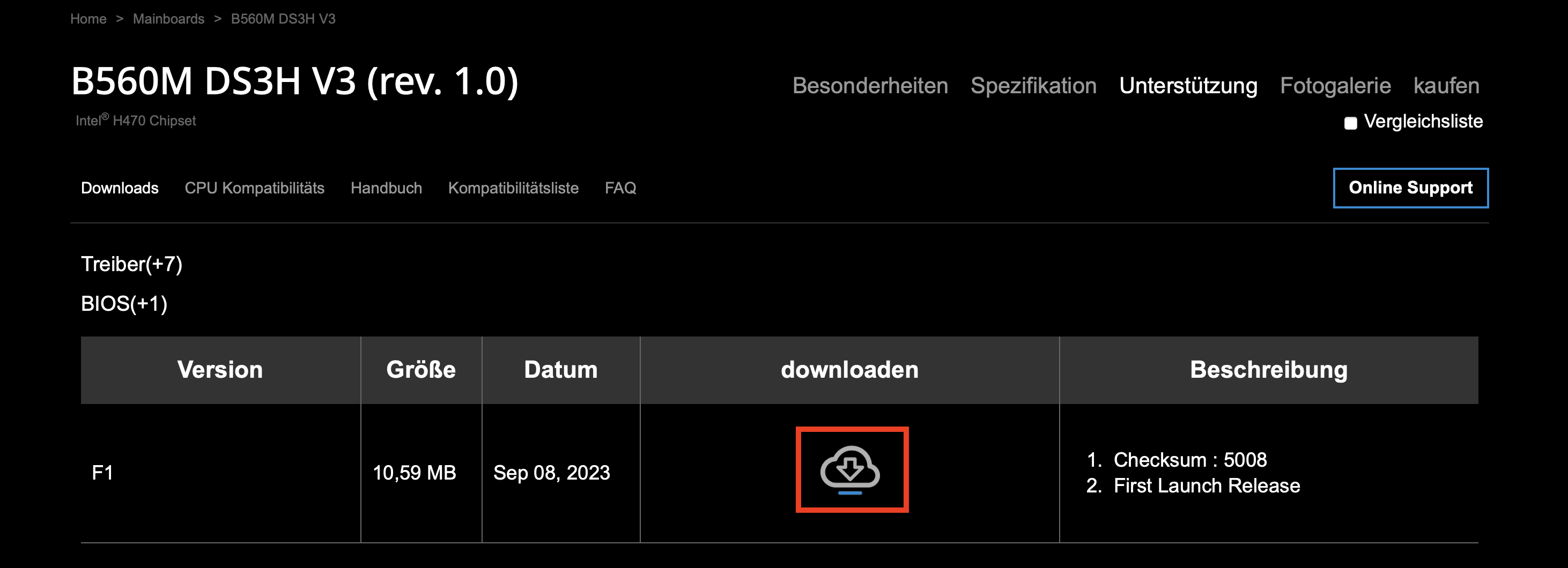Screen dimensions: 1568x568
Task: Click the B560M DS3H V3 breadcrumb
Action: 283,19
